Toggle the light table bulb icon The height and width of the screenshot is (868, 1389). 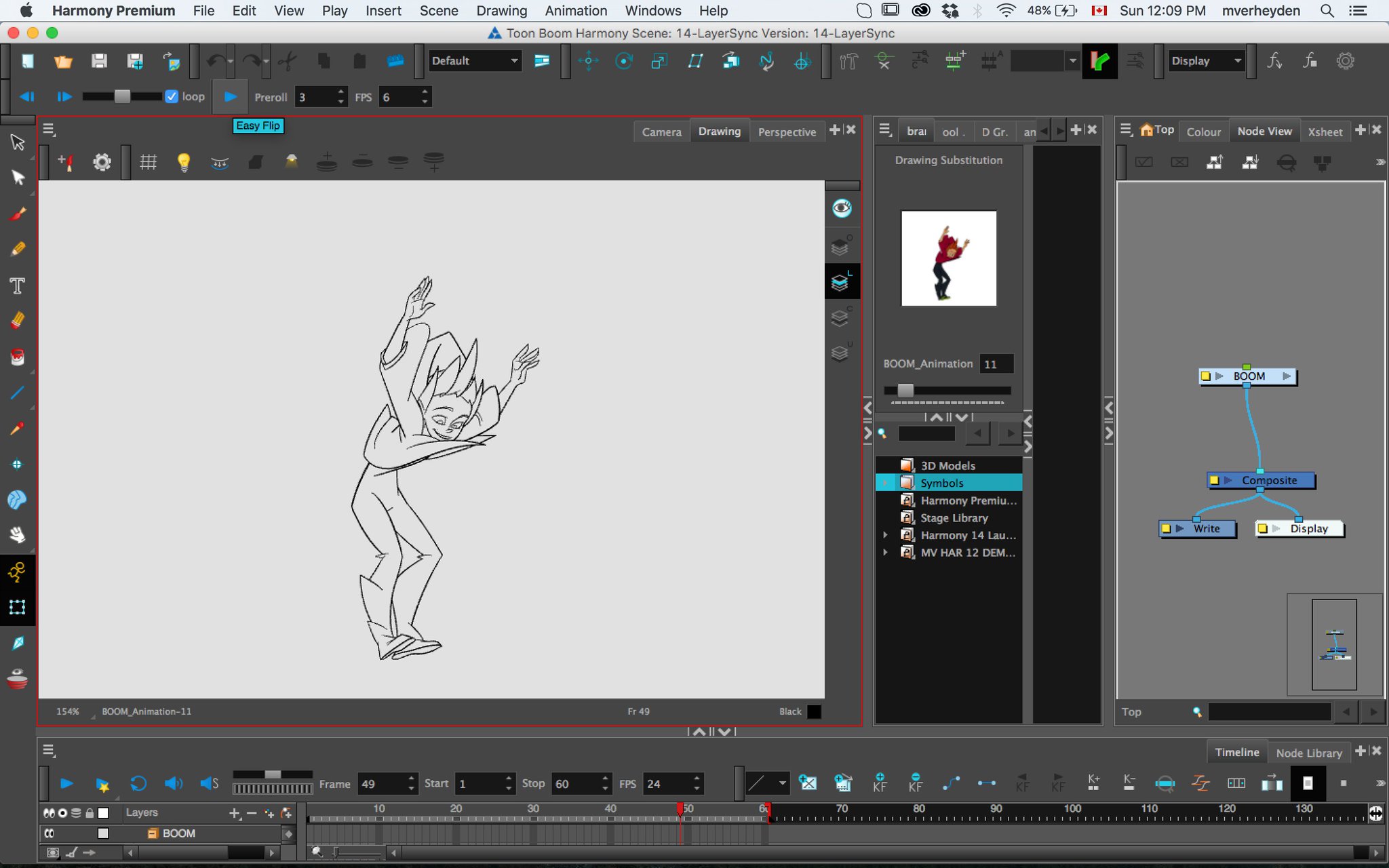183,162
